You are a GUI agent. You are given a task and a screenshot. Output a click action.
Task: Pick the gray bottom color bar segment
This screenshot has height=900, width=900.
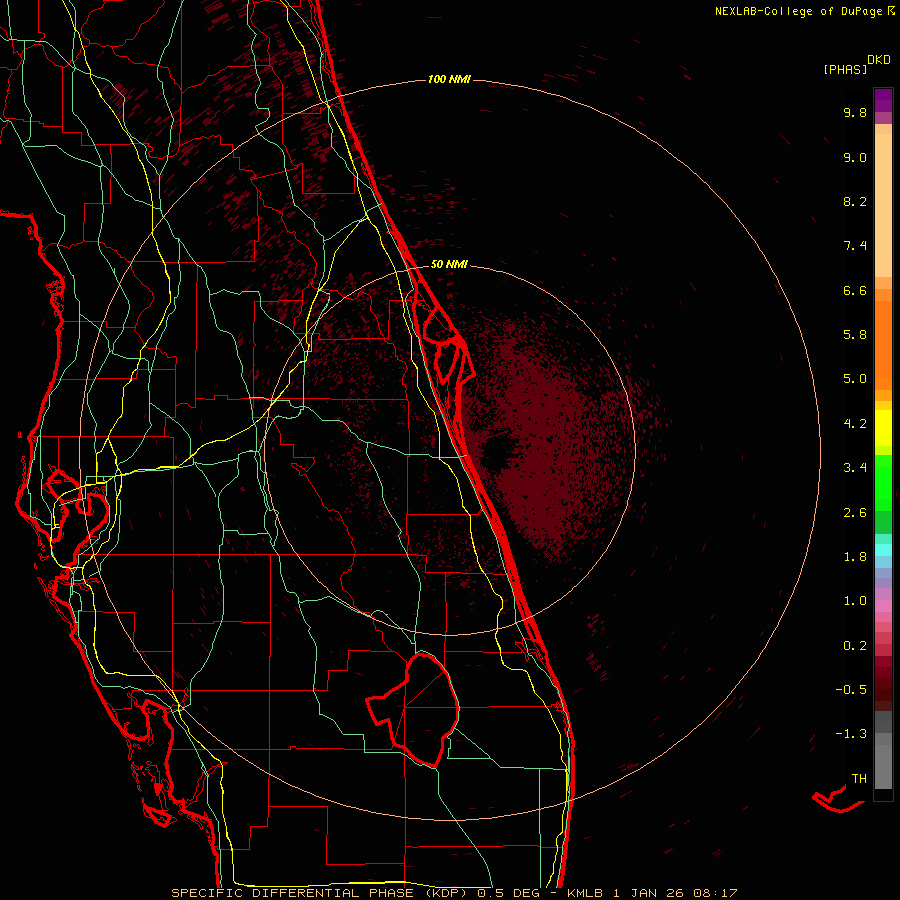pos(883,767)
